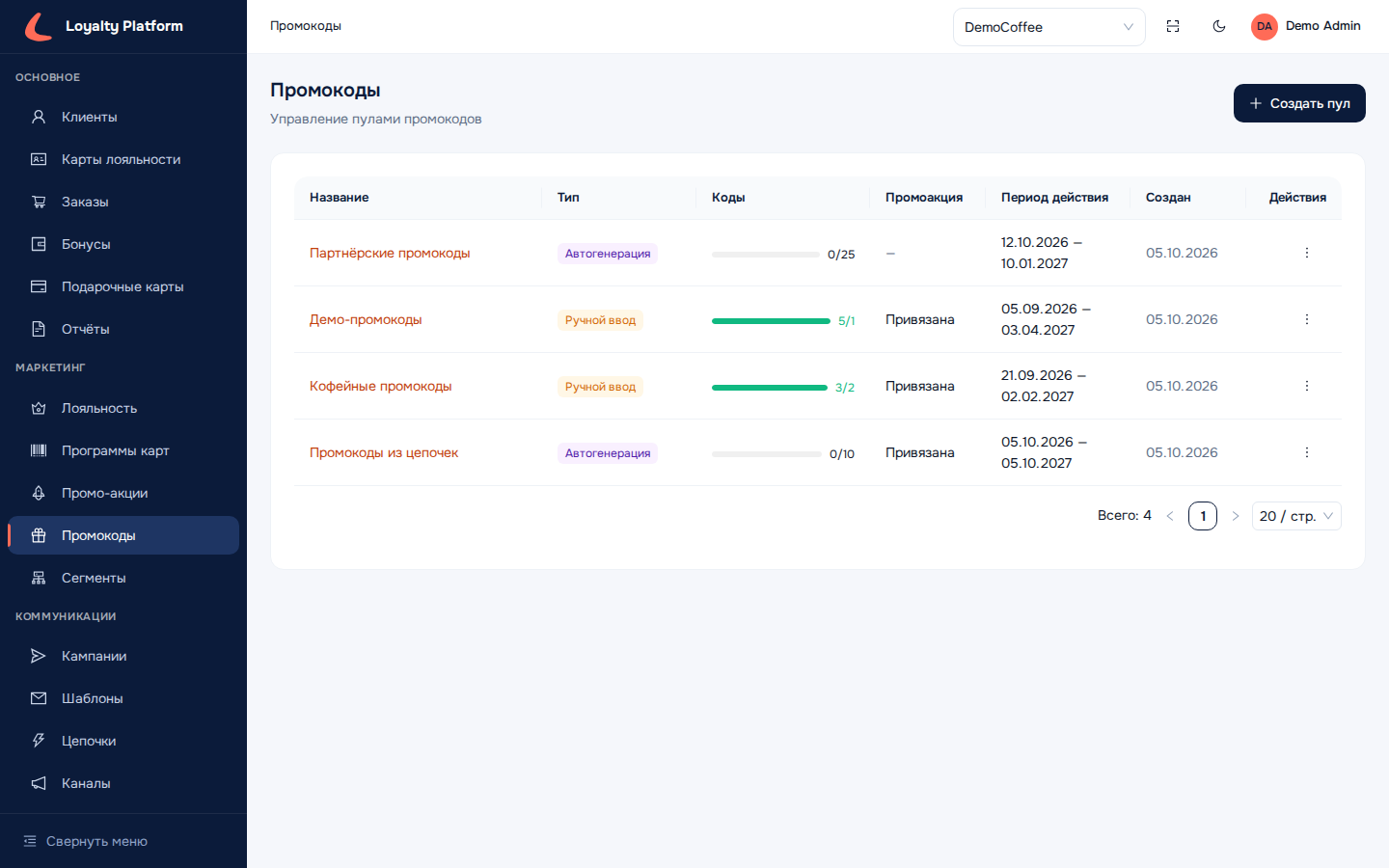1389x868 pixels.
Task: Click the Создать пул button
Action: 1299,103
